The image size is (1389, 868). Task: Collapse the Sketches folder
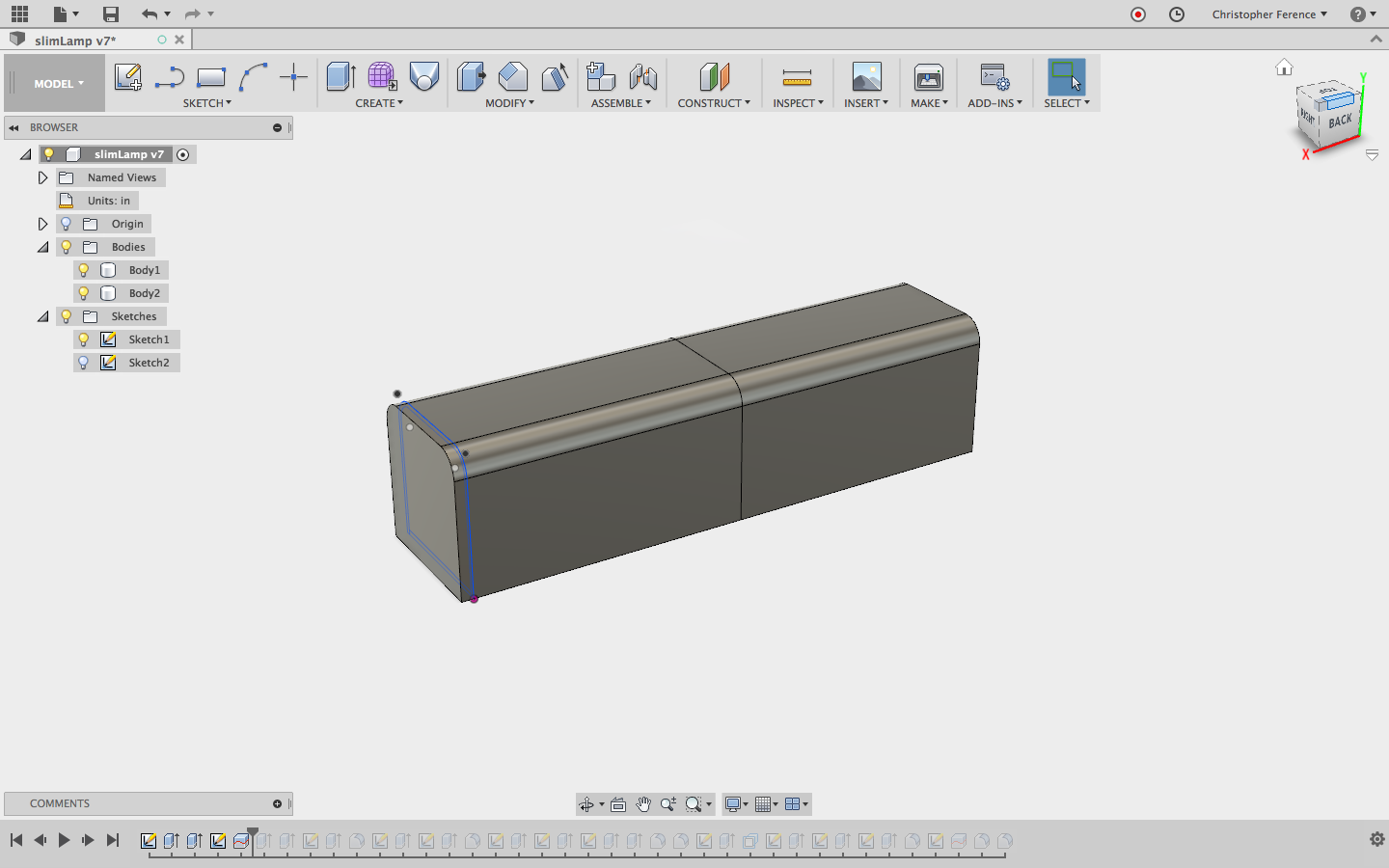click(x=42, y=316)
